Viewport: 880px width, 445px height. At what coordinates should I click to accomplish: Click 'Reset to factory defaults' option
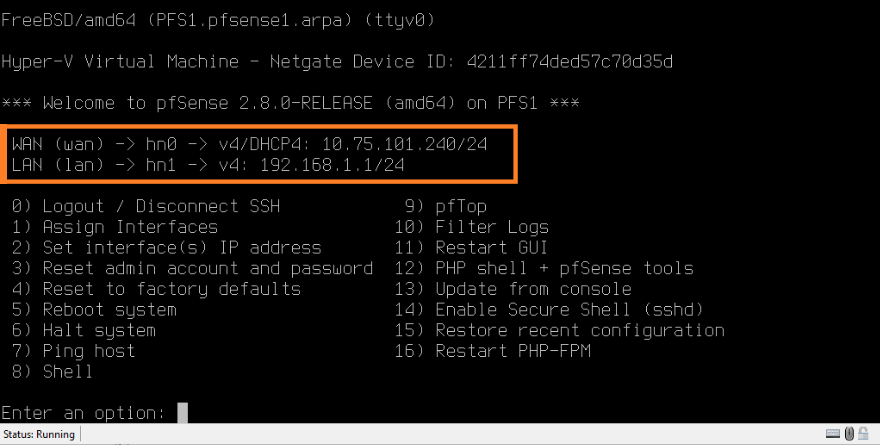click(171, 289)
